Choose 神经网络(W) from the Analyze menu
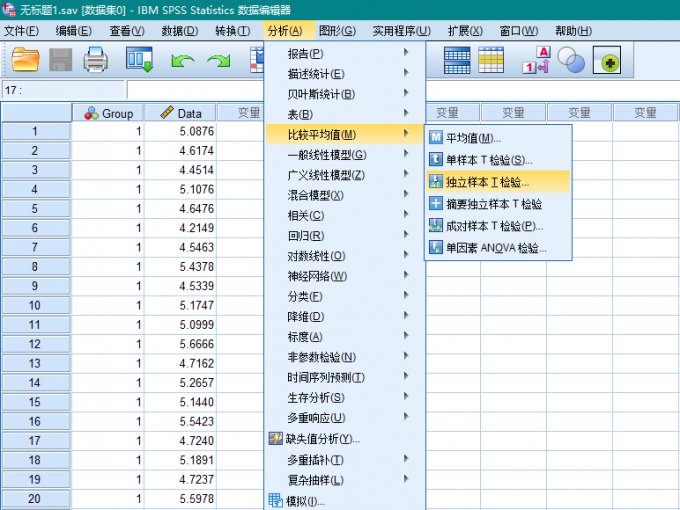Viewport: 680px width, 510px height. (345, 276)
